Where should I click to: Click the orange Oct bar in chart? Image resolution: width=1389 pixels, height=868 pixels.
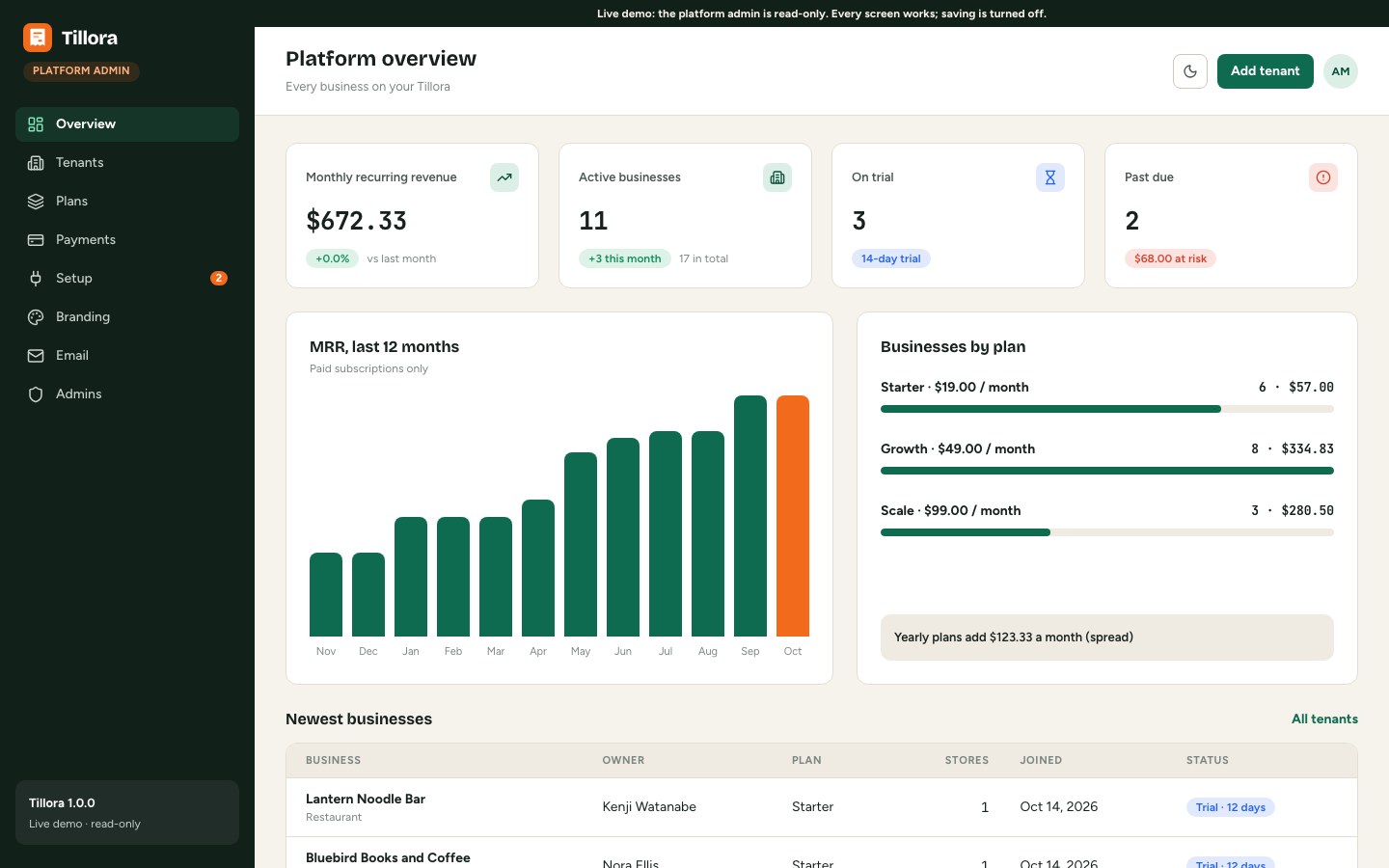tap(793, 516)
